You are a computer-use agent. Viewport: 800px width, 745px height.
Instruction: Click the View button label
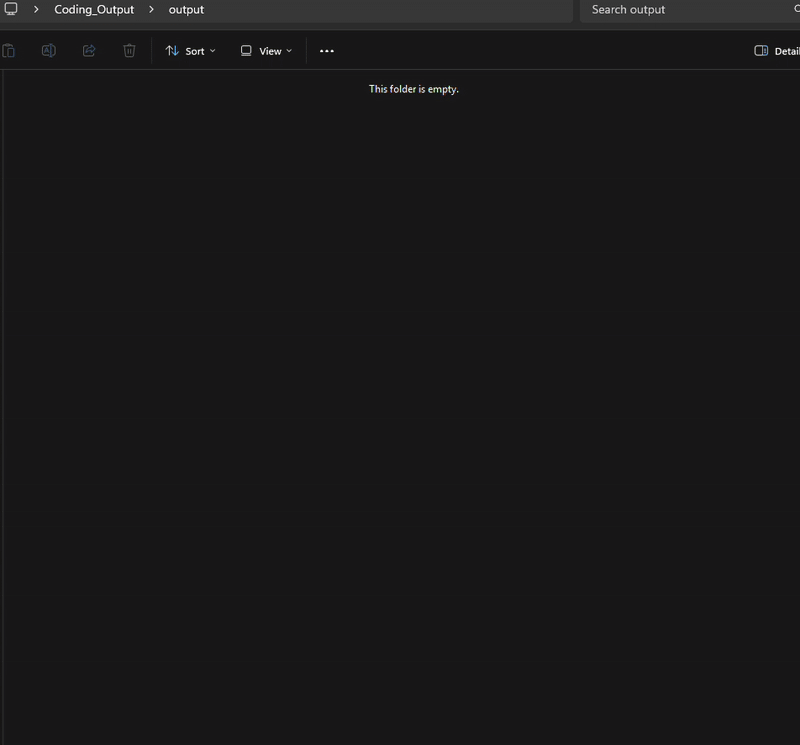pyautogui.click(x=270, y=51)
